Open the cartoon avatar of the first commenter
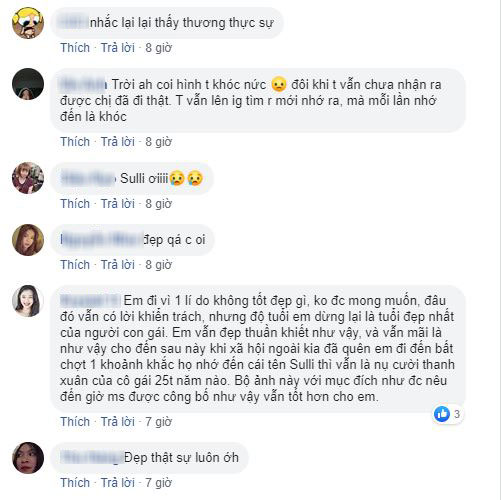This screenshot has height=500, width=501. tap(28, 23)
